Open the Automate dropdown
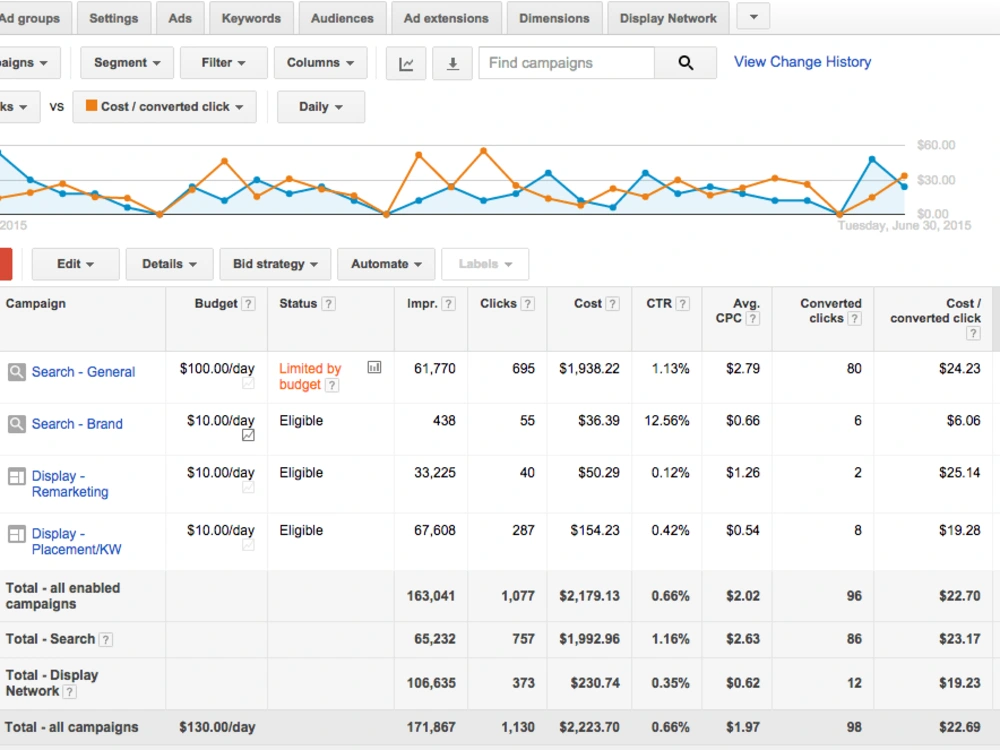1000x750 pixels. click(386, 264)
